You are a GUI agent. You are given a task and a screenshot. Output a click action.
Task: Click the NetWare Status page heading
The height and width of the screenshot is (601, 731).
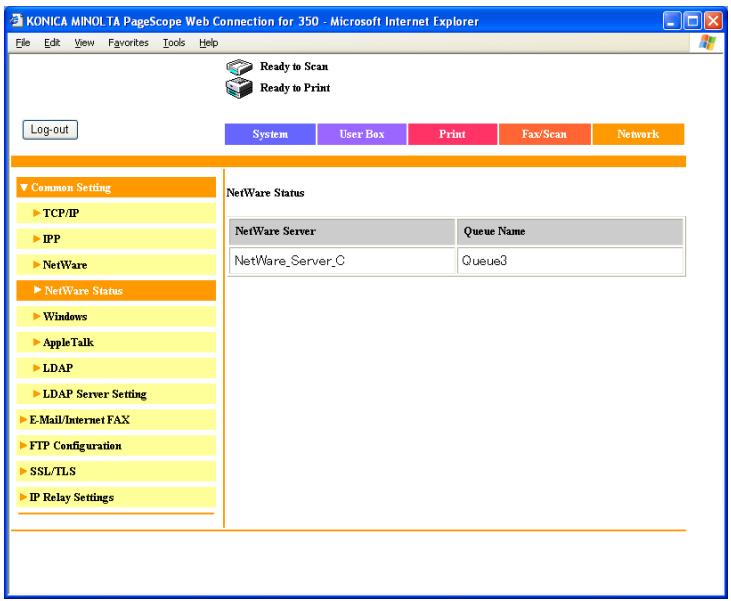(x=265, y=193)
